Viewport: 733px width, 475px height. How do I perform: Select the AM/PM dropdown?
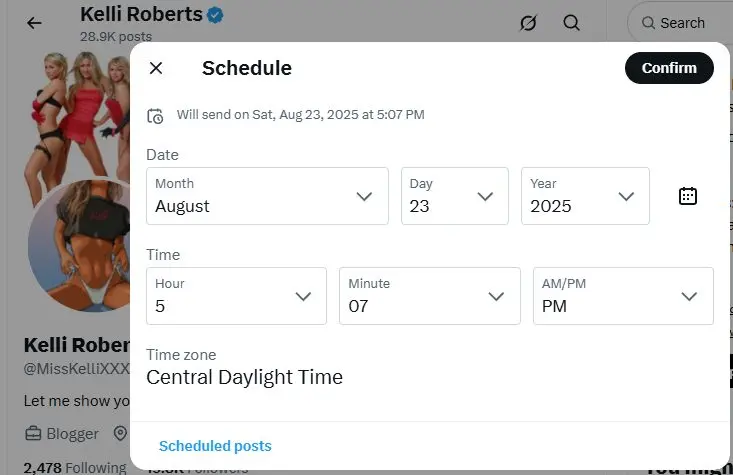point(623,296)
